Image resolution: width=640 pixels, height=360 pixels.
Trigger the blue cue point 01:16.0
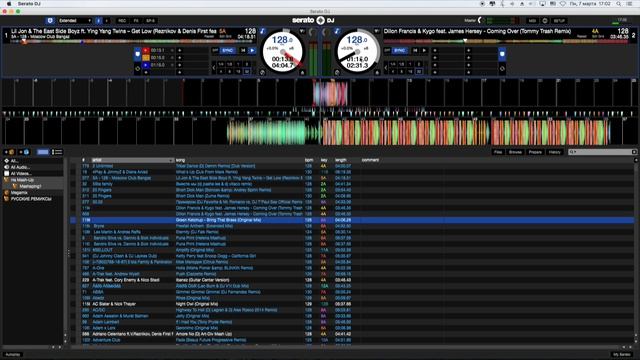tap(146, 65)
